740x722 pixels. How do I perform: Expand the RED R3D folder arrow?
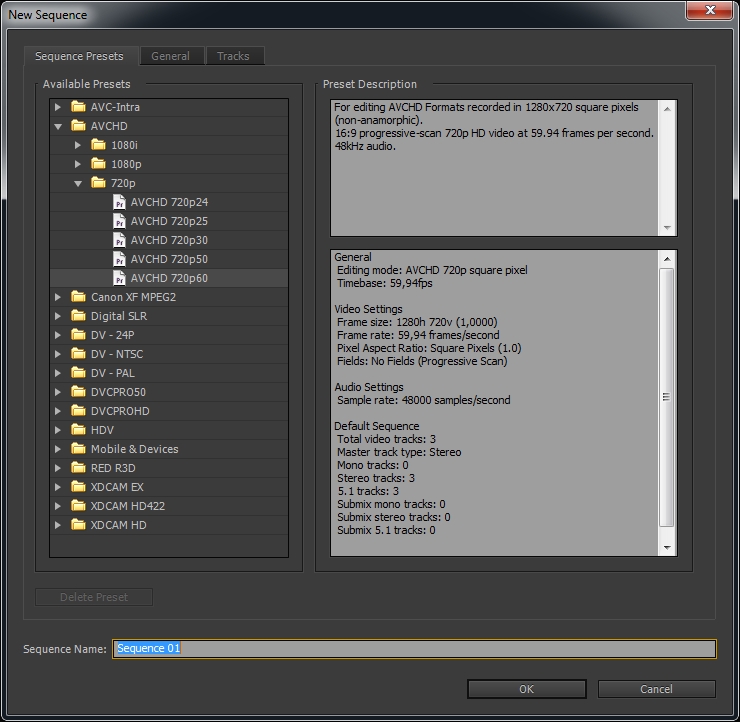pyautogui.click(x=58, y=468)
